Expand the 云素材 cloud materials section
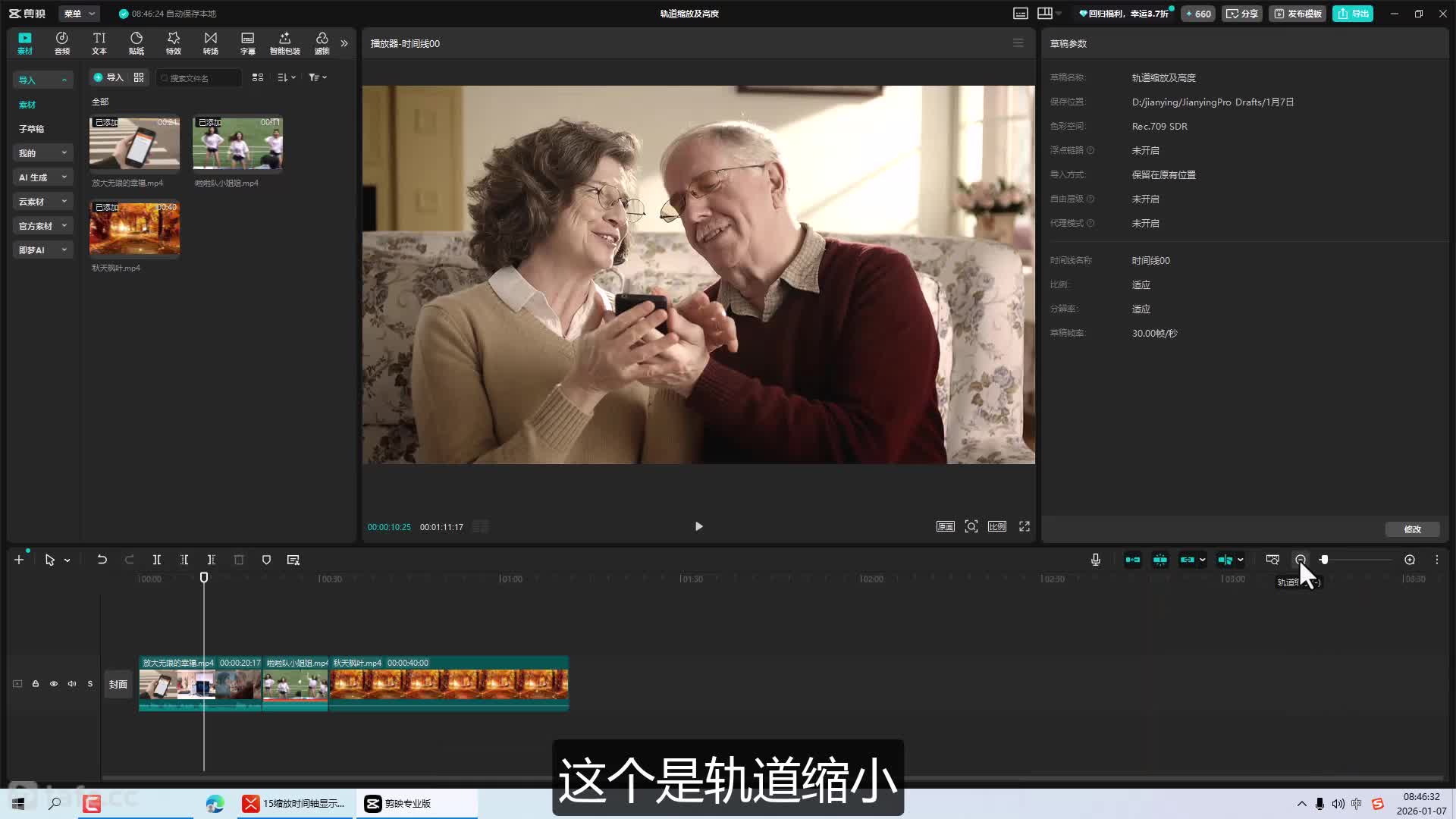 point(42,202)
